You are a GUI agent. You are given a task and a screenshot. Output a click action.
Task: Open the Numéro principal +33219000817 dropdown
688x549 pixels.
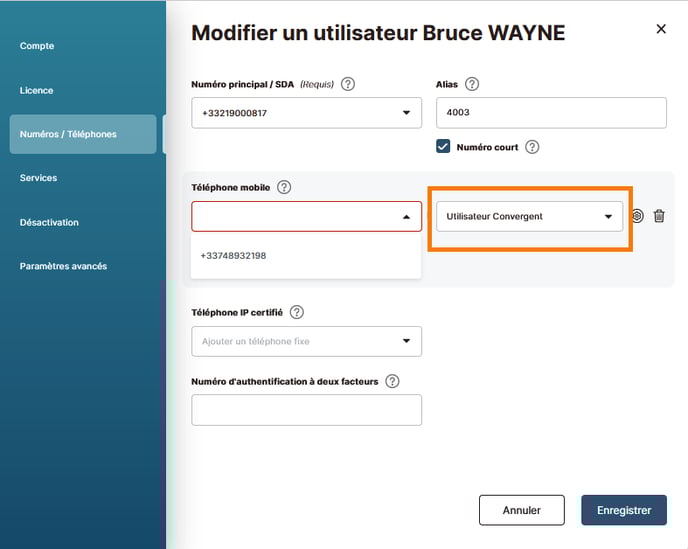tap(306, 113)
